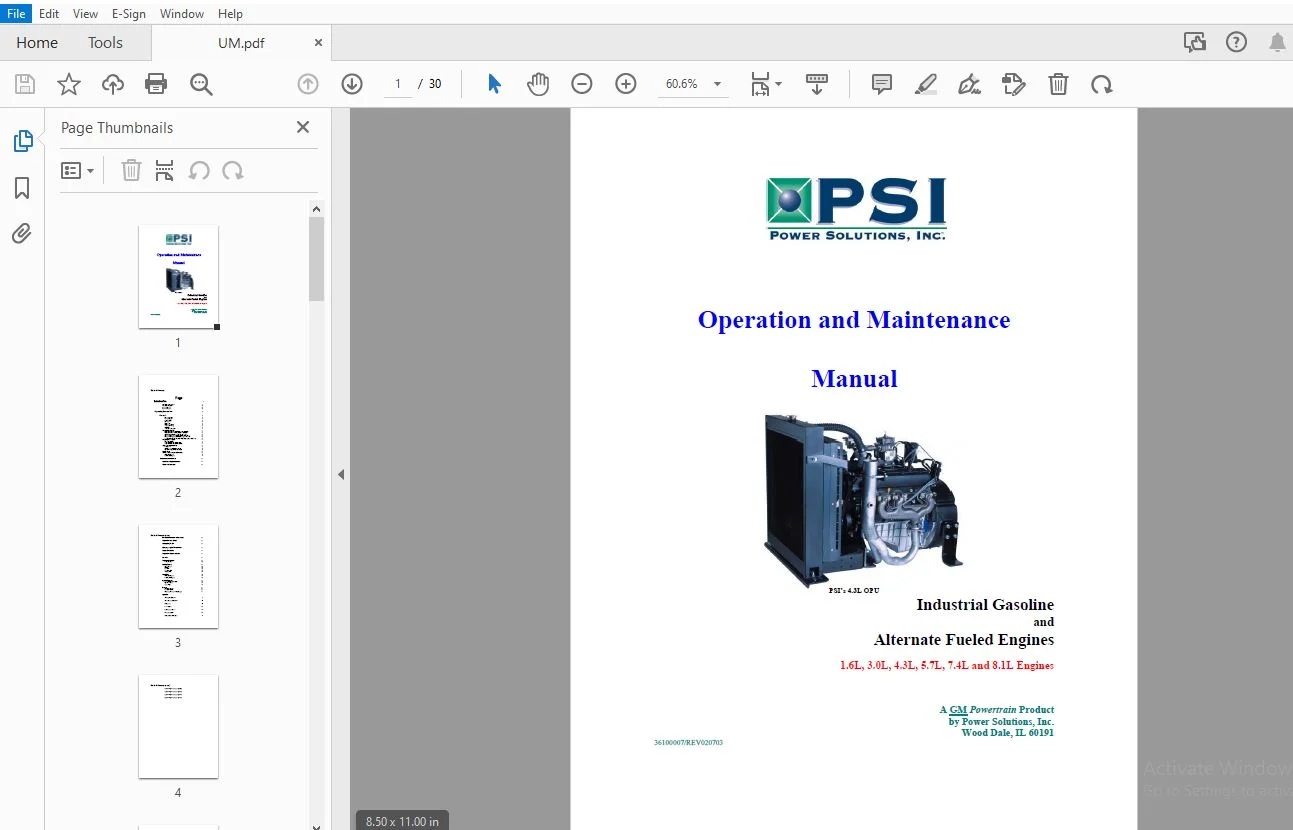Go to next page arrow
The width and height of the screenshot is (1293, 830).
point(352,84)
